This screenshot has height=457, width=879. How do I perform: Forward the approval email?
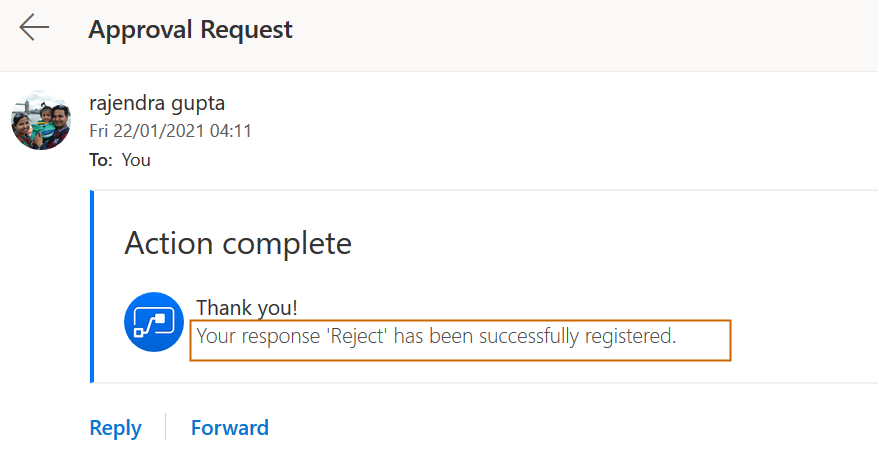pyautogui.click(x=230, y=428)
